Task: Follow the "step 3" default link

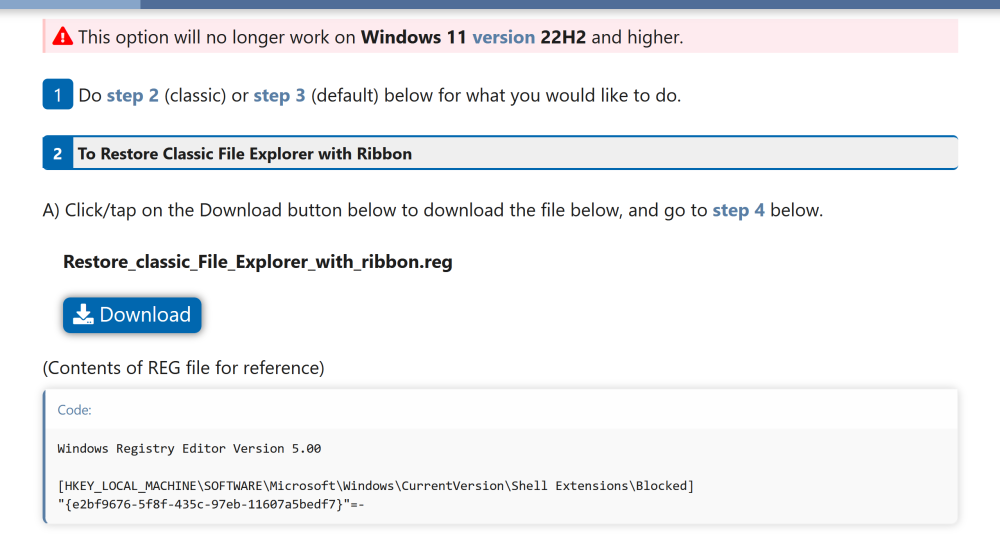Action: pos(279,96)
